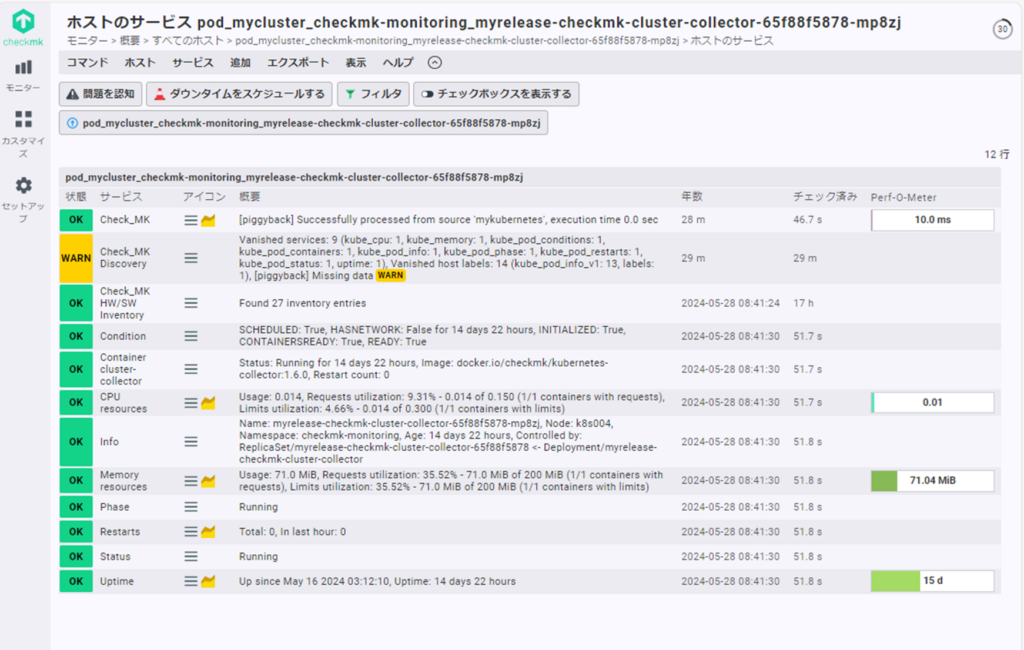Open action menu for Status service

(x=191, y=557)
